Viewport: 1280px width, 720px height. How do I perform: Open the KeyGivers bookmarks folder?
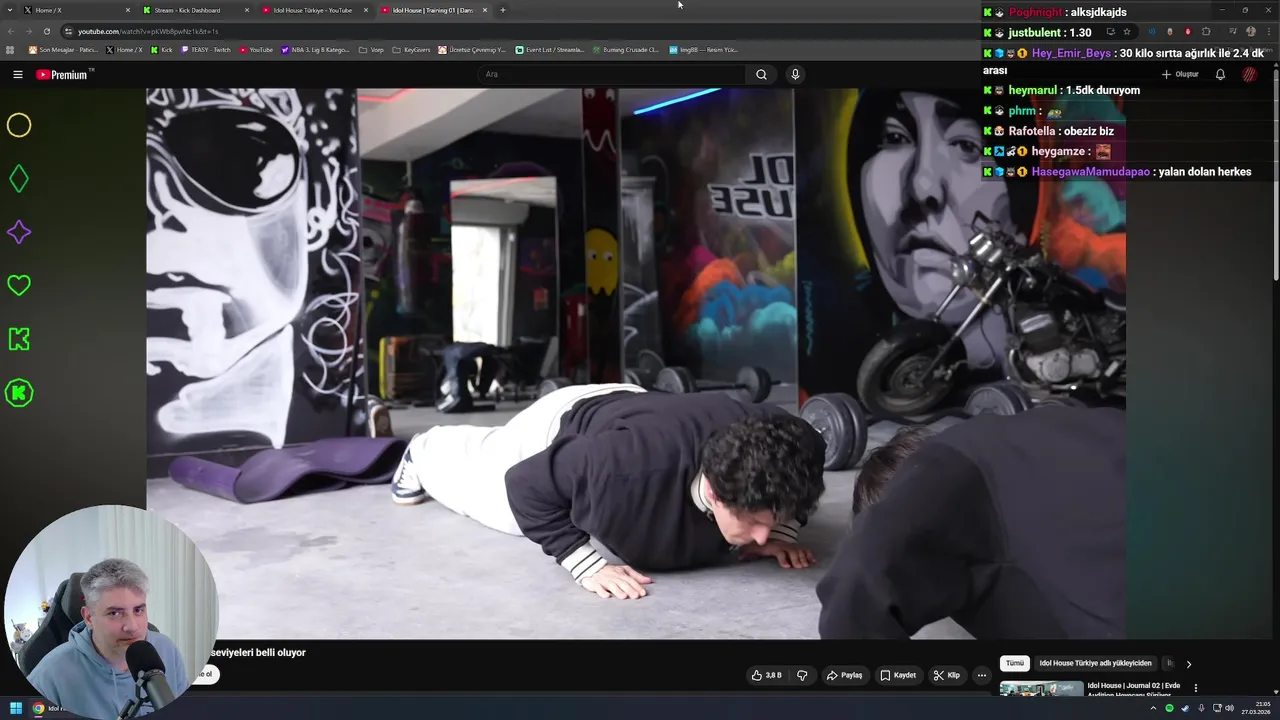pyautogui.click(x=412, y=49)
